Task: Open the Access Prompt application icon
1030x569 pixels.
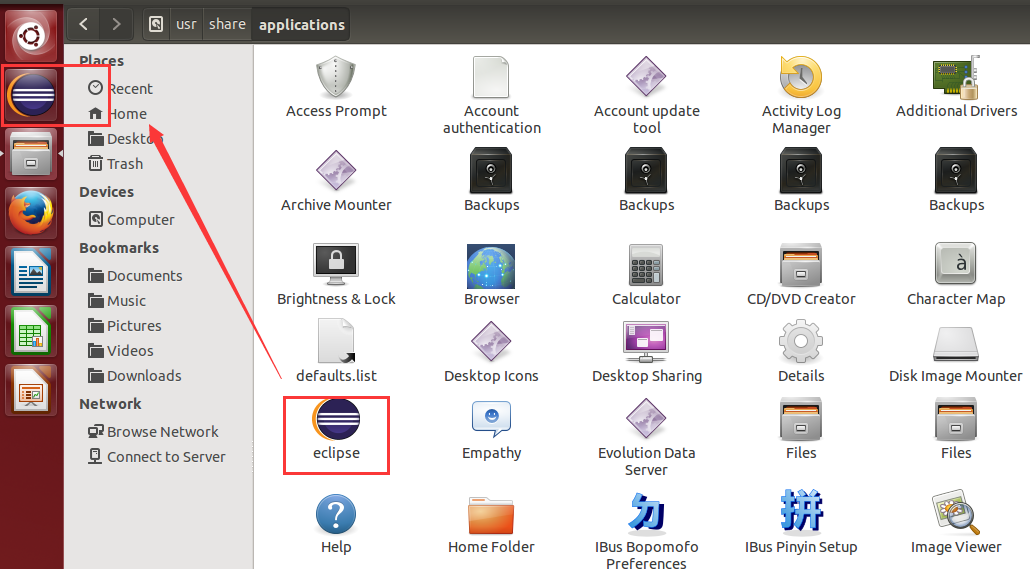Action: coord(336,78)
